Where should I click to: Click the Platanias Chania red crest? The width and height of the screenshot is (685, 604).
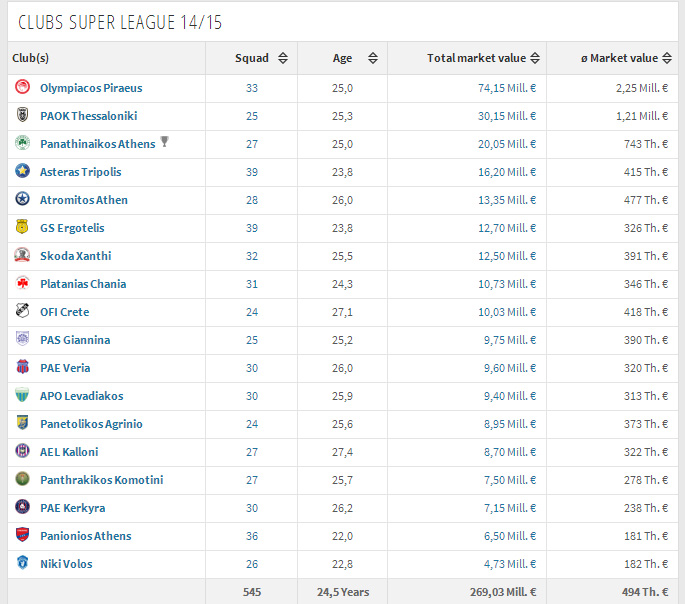click(22, 283)
